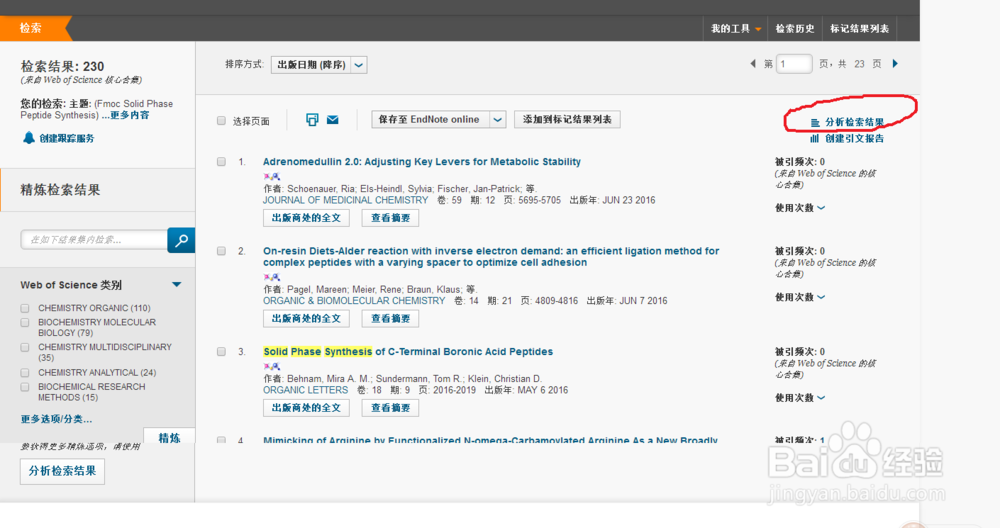The image size is (1000, 528).
Task: Select the orange Search tab
Action: click(31, 28)
